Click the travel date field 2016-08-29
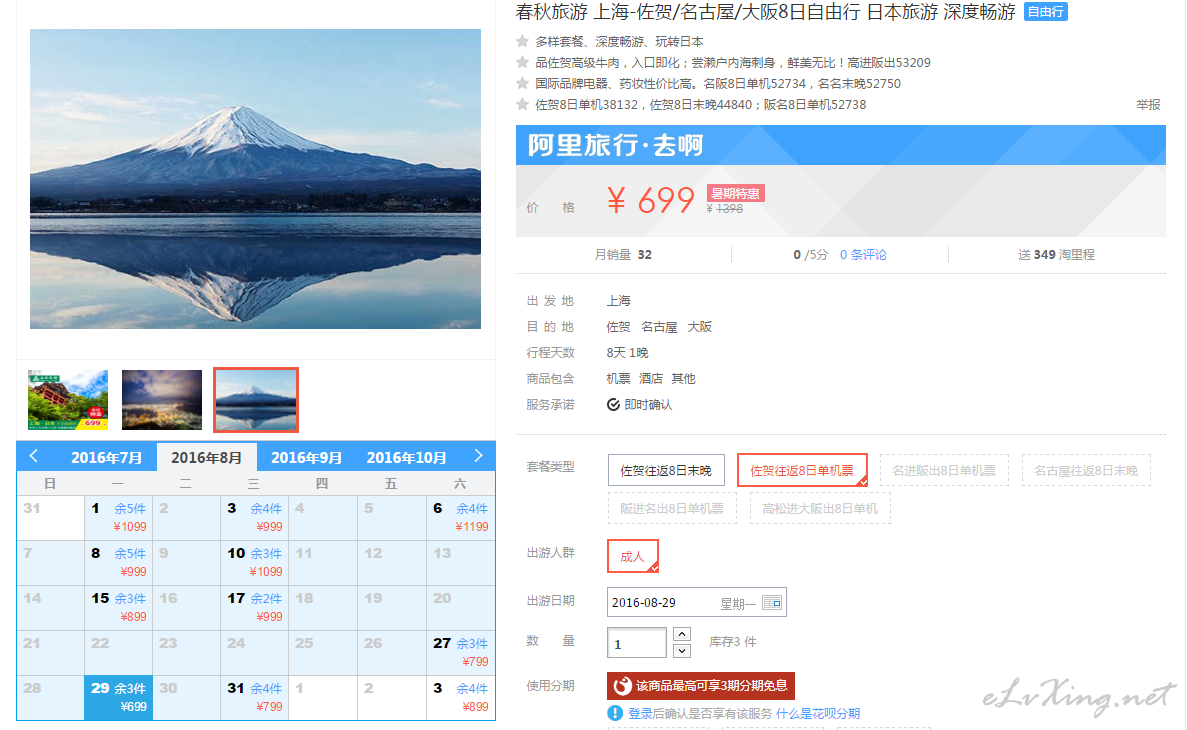This screenshot has width=1187, height=730. pos(696,603)
